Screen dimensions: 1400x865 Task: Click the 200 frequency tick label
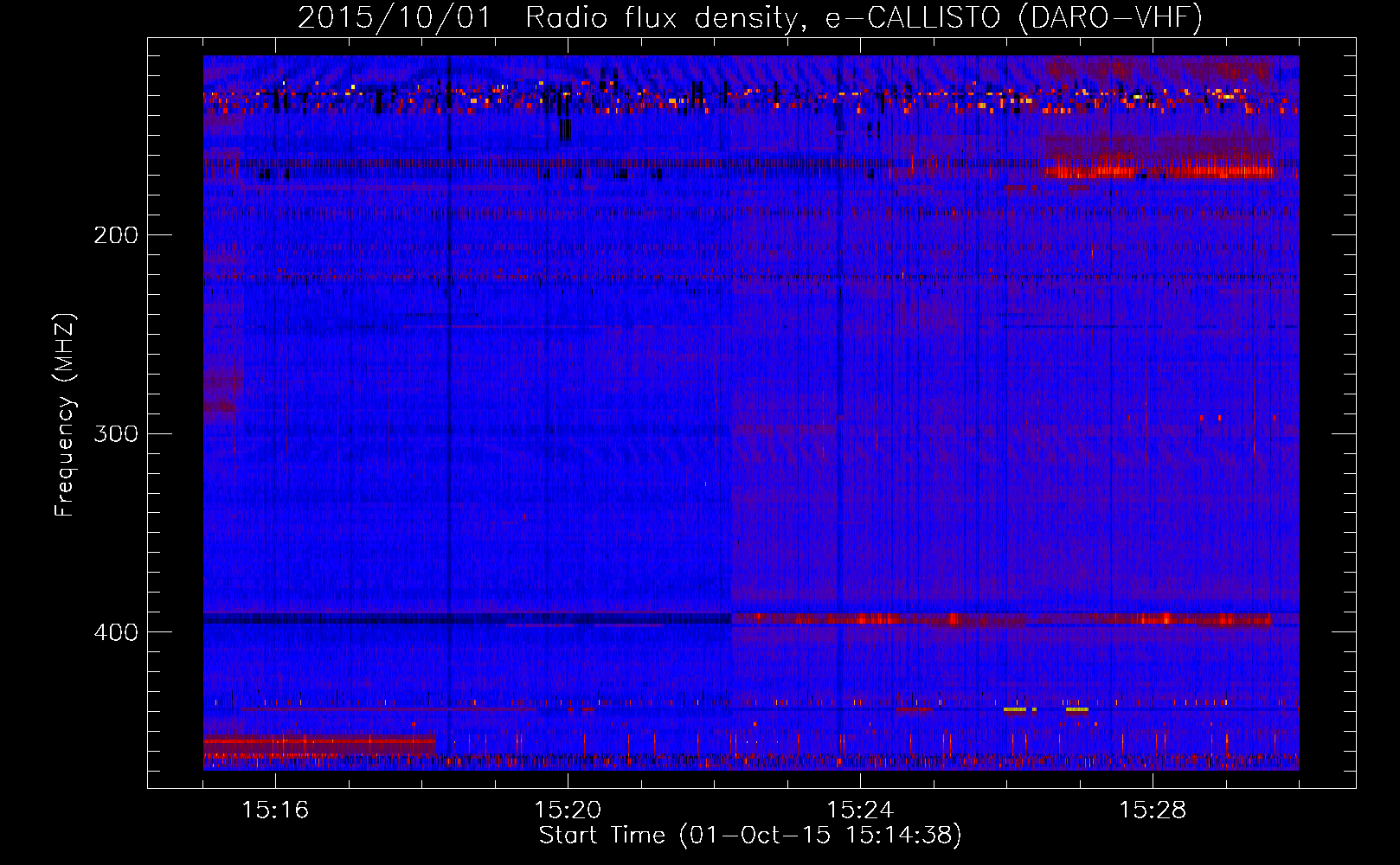pyautogui.click(x=115, y=235)
